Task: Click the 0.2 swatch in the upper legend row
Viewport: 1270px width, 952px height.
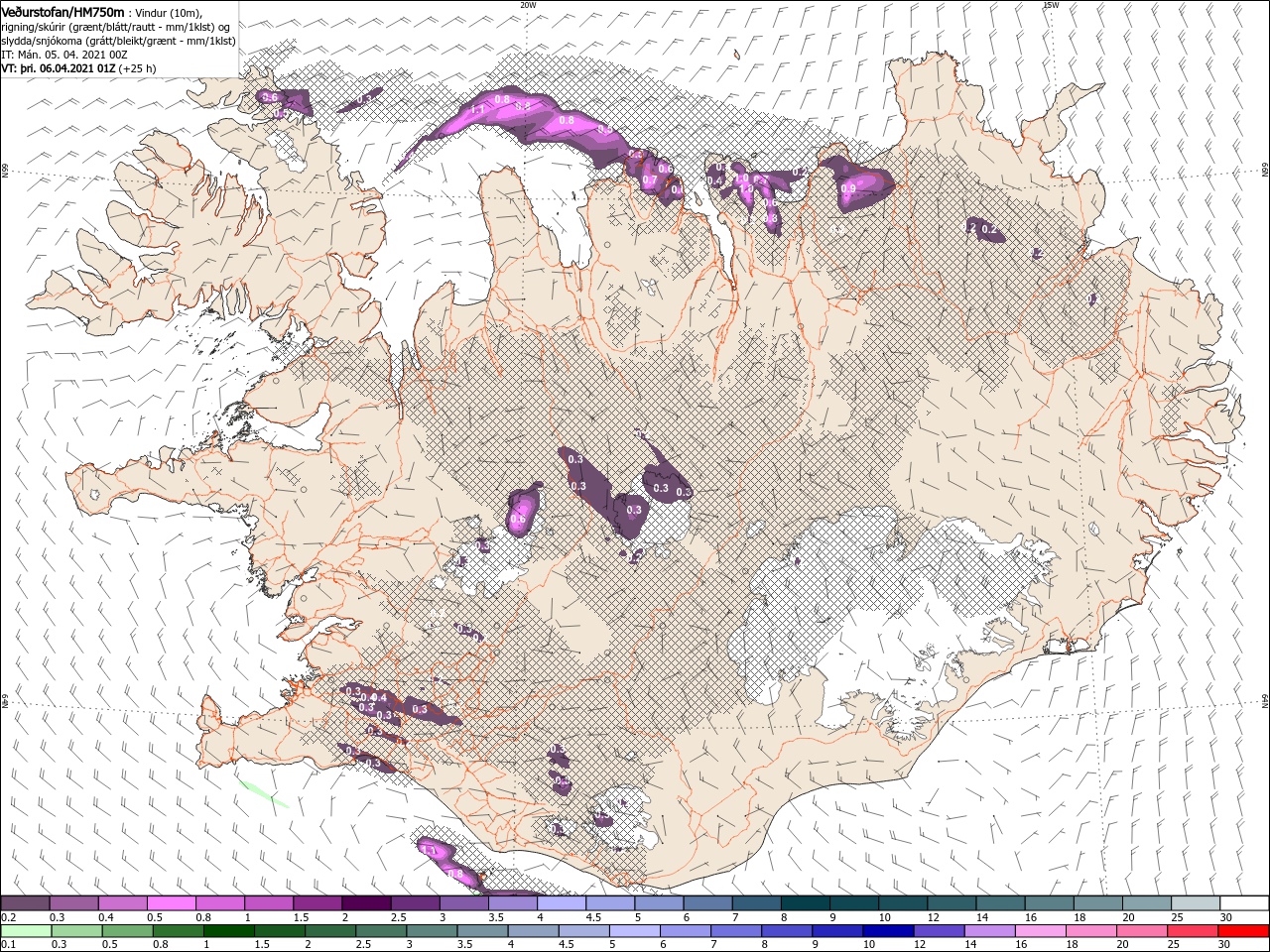Action: [x=26, y=903]
